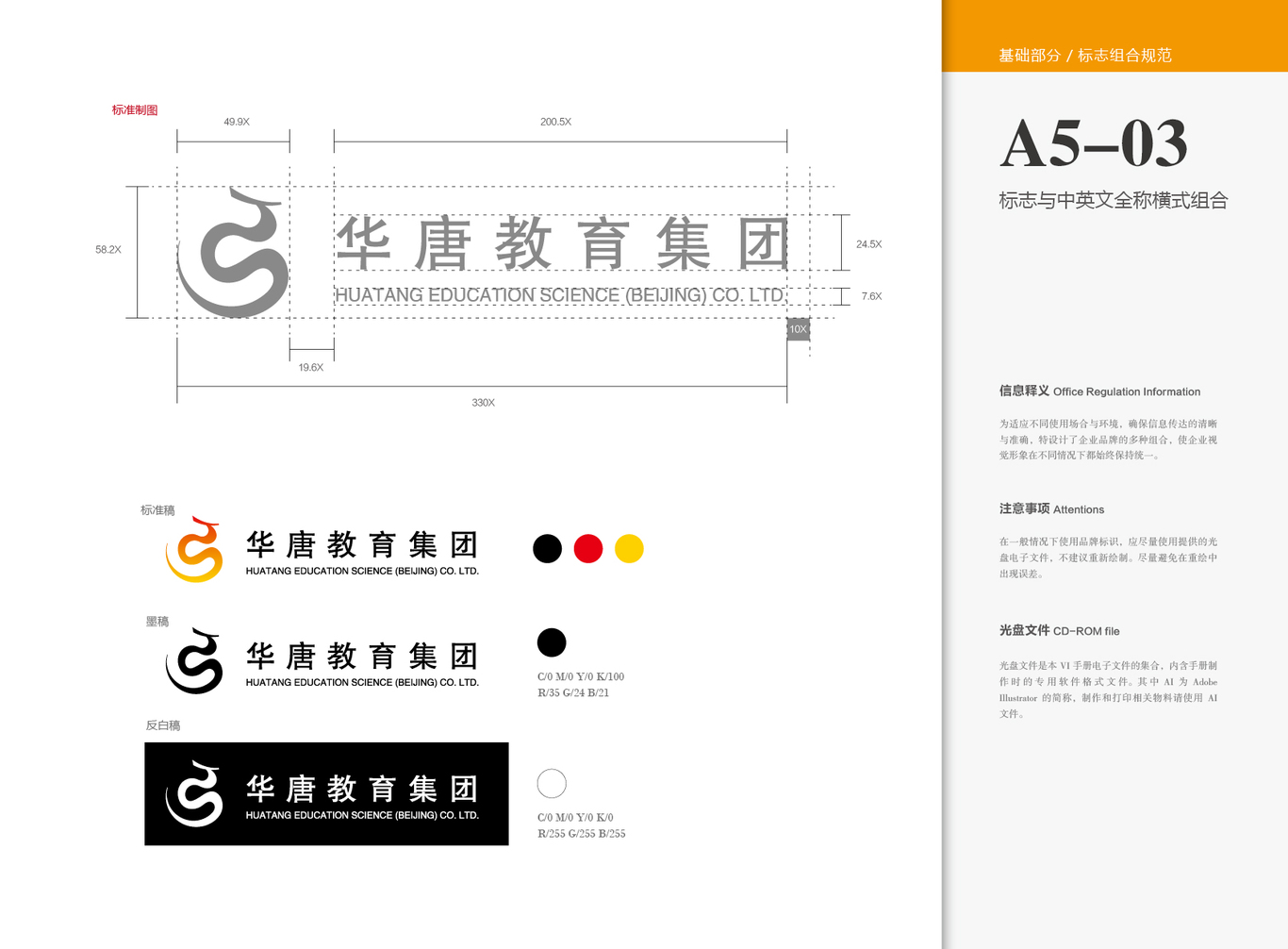Click the white 华唐教育集团 on the black panel
The image size is (1288, 949).
tap(362, 789)
